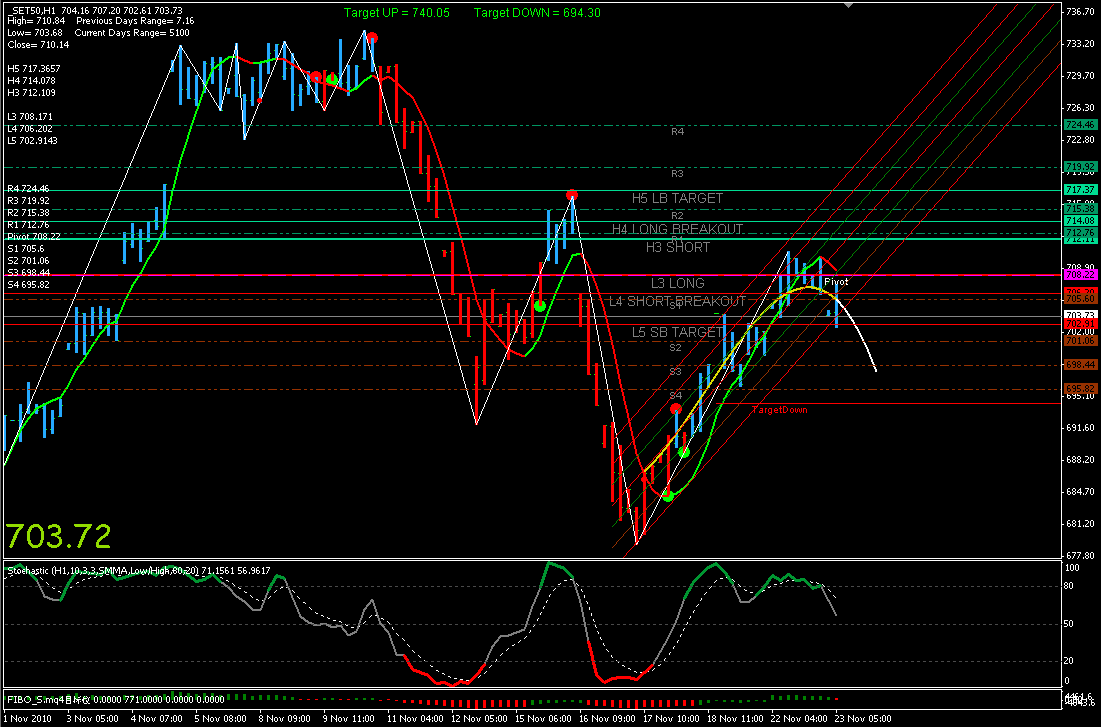Click the green 724.46 price axis tag
The image size is (1101, 727).
(x=1080, y=125)
